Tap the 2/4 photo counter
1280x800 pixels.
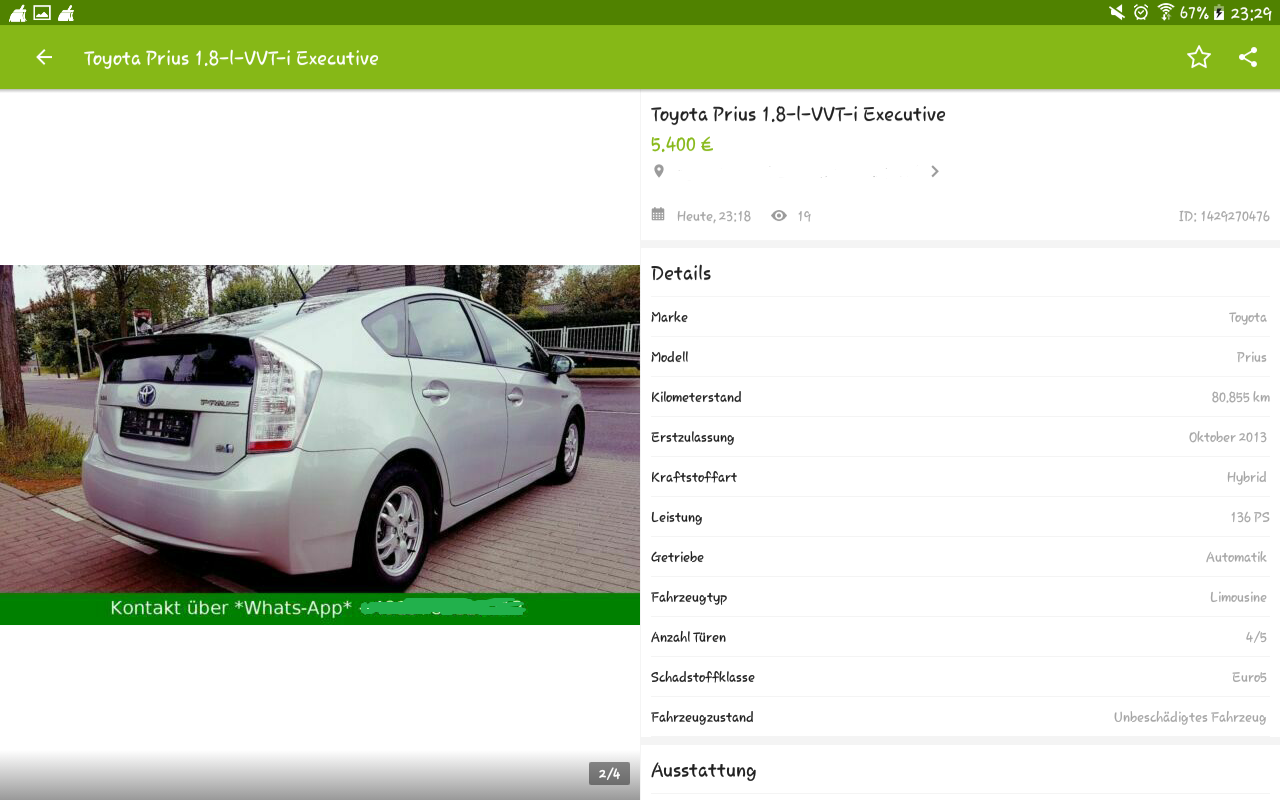[609, 773]
